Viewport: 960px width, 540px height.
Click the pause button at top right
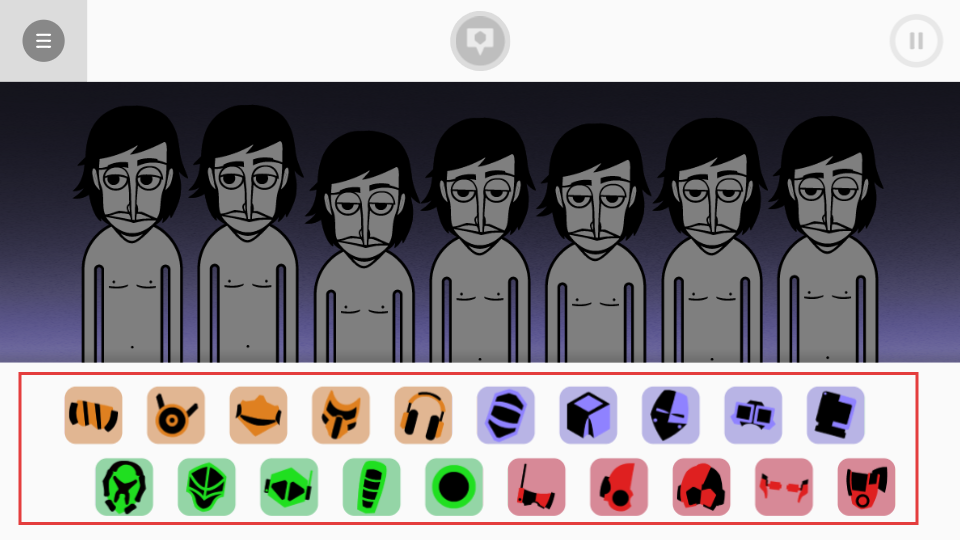click(916, 41)
